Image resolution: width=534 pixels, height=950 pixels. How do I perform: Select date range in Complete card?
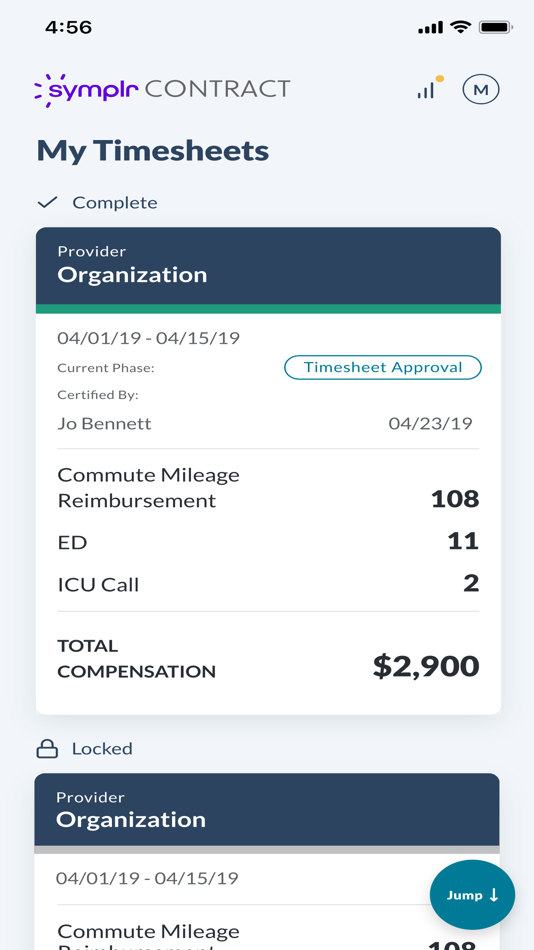149,338
